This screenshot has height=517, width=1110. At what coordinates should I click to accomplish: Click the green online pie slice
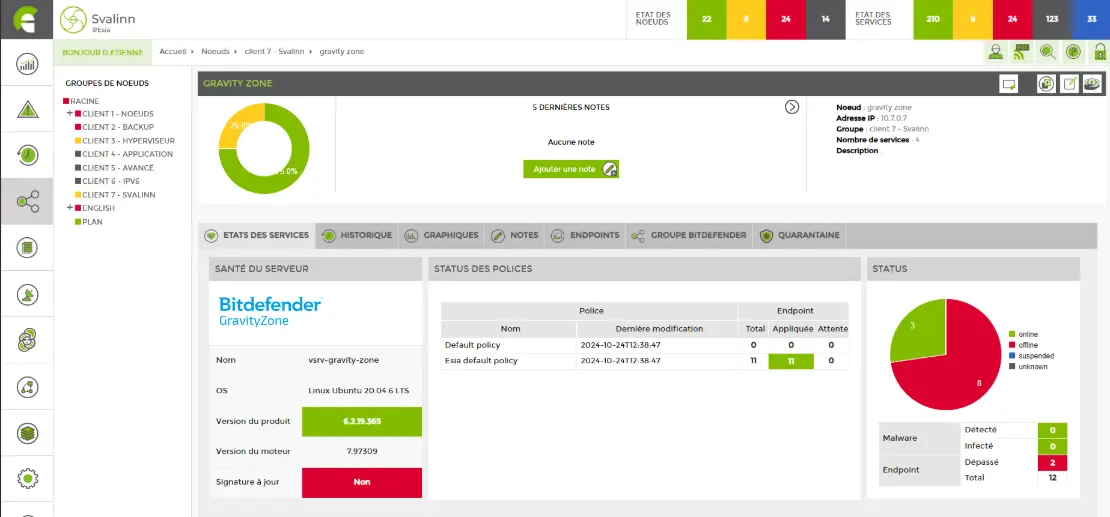[920, 329]
